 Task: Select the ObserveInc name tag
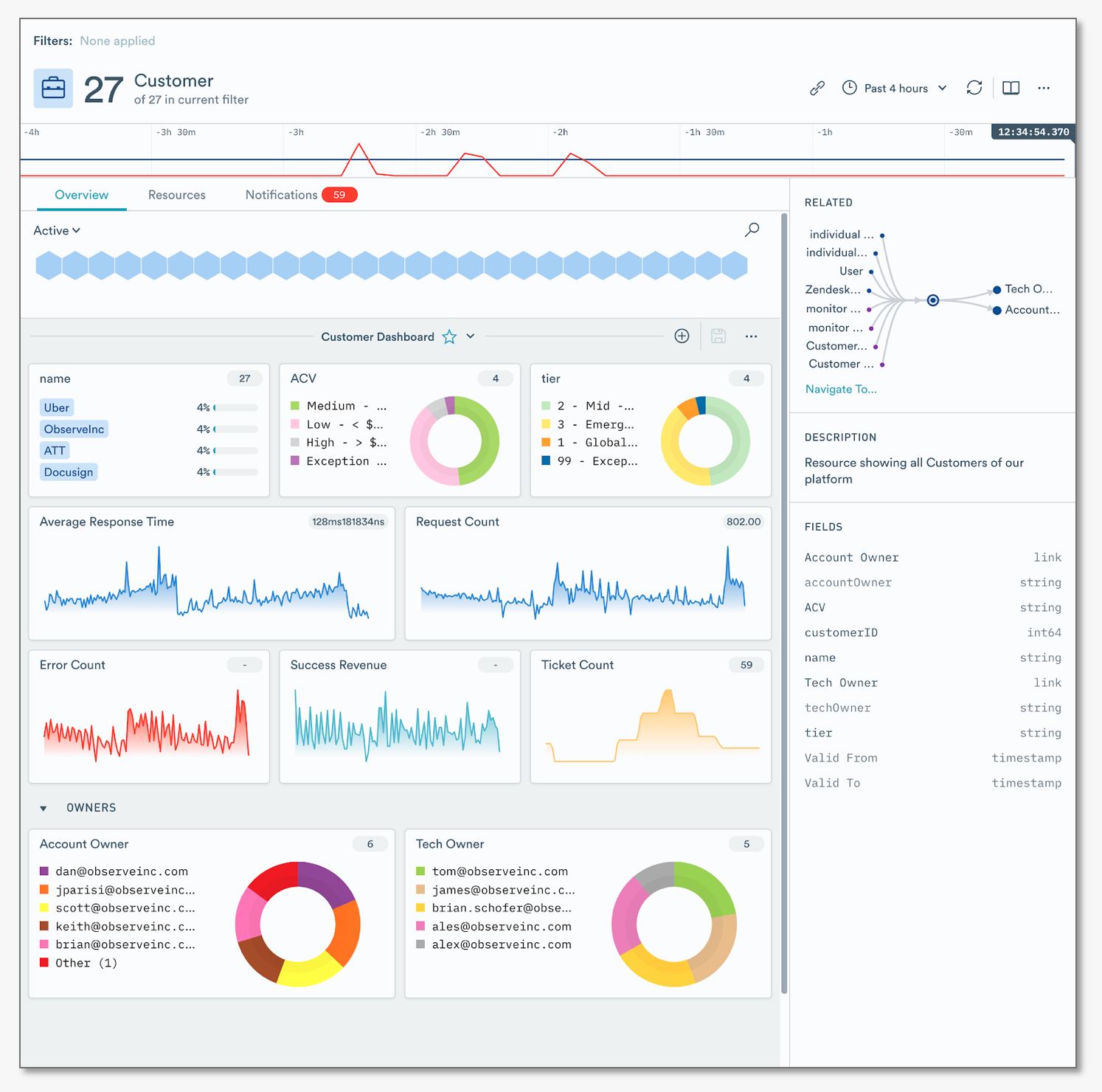point(74,429)
